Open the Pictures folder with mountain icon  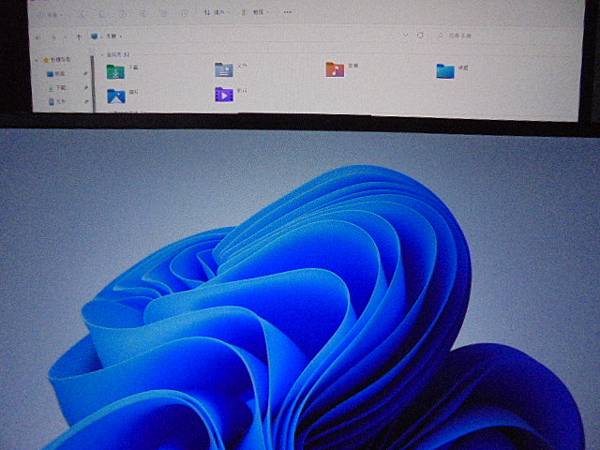(116, 96)
